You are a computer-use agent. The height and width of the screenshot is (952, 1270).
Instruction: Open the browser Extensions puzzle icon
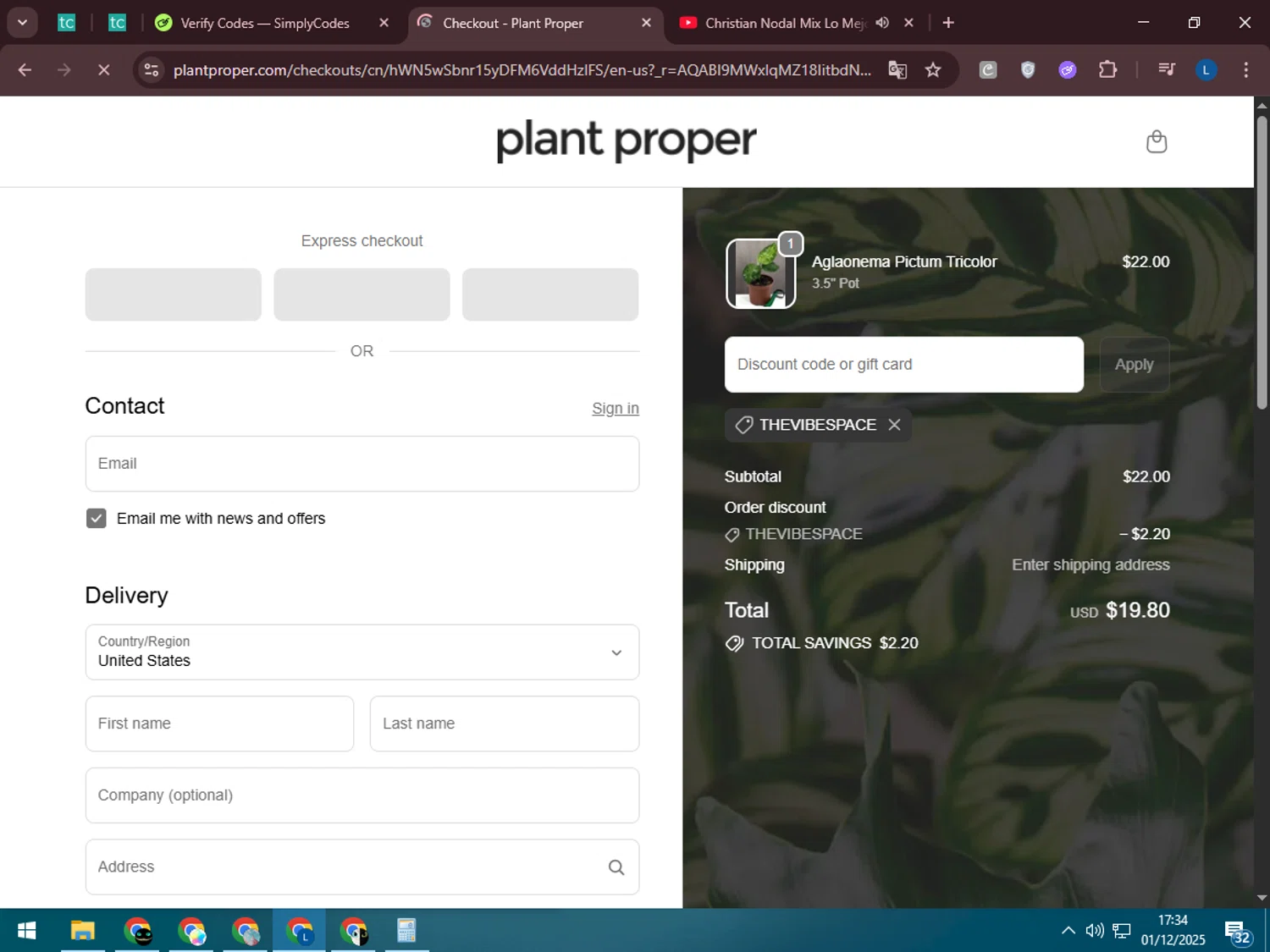[x=1107, y=70]
